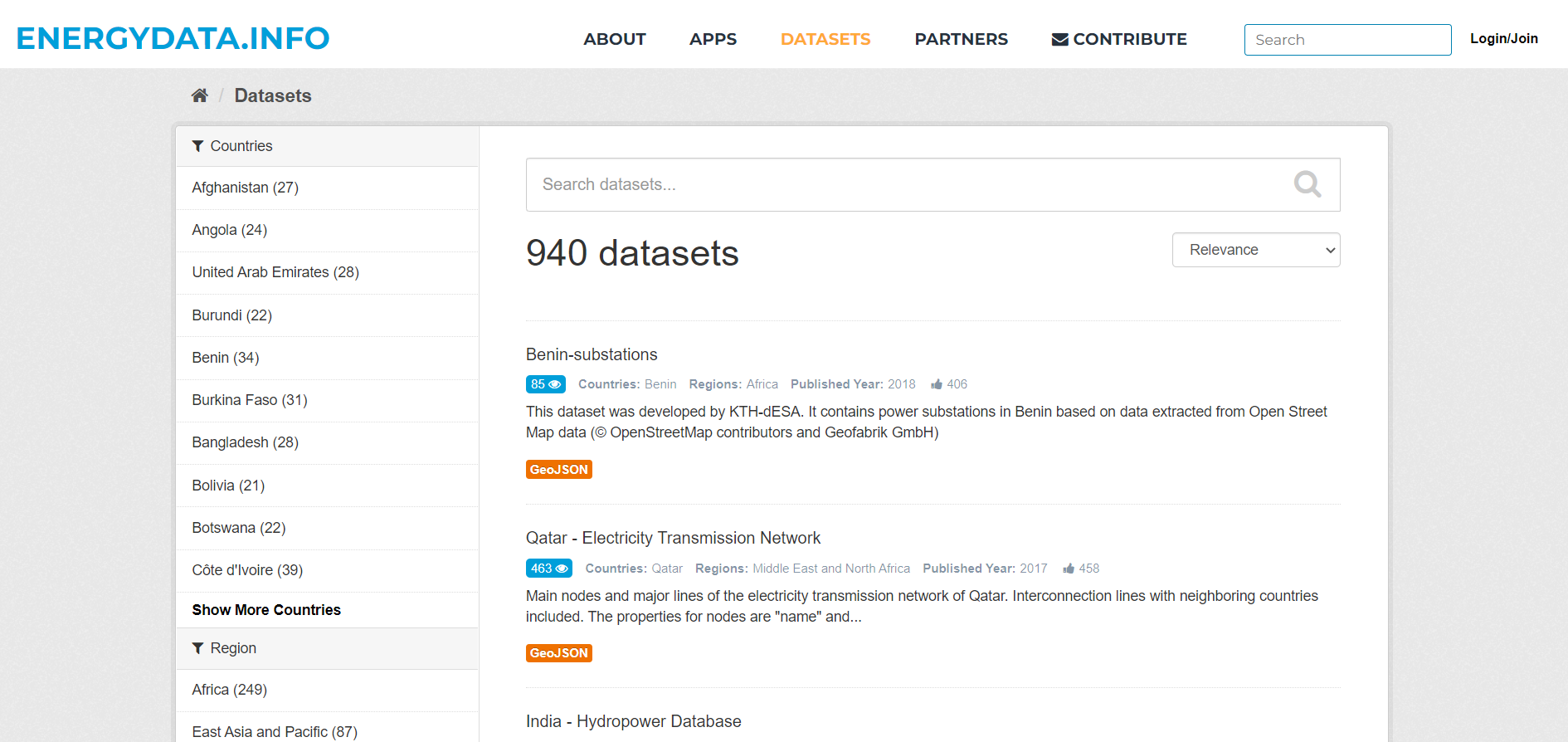Click the GeoJSON tag under Qatar dataset

pos(559,653)
